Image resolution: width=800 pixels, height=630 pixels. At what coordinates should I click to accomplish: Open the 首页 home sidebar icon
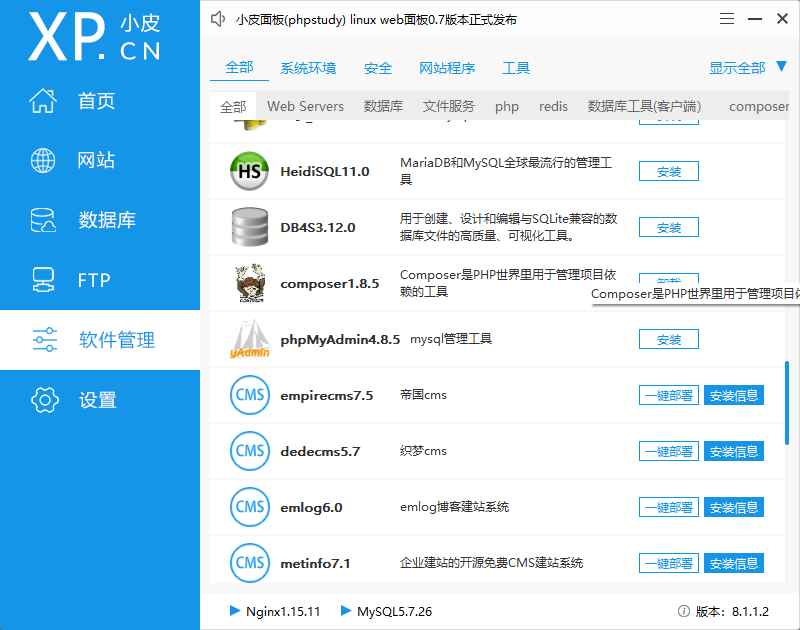[45, 100]
